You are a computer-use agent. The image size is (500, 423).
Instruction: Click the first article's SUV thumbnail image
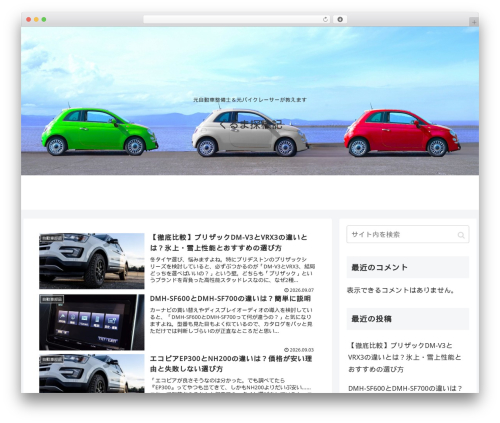(x=92, y=261)
